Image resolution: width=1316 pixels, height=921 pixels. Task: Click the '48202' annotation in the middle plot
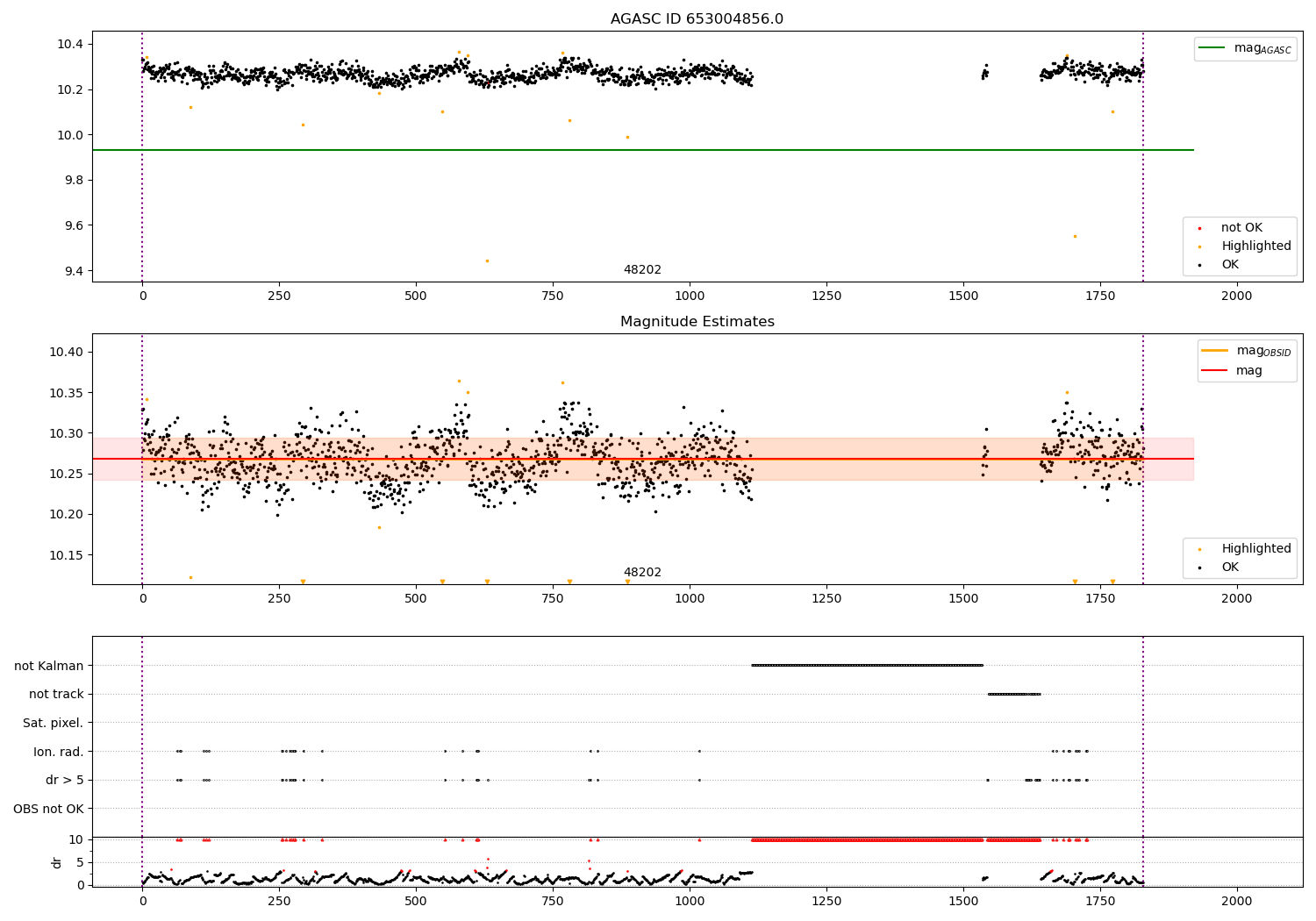point(642,573)
